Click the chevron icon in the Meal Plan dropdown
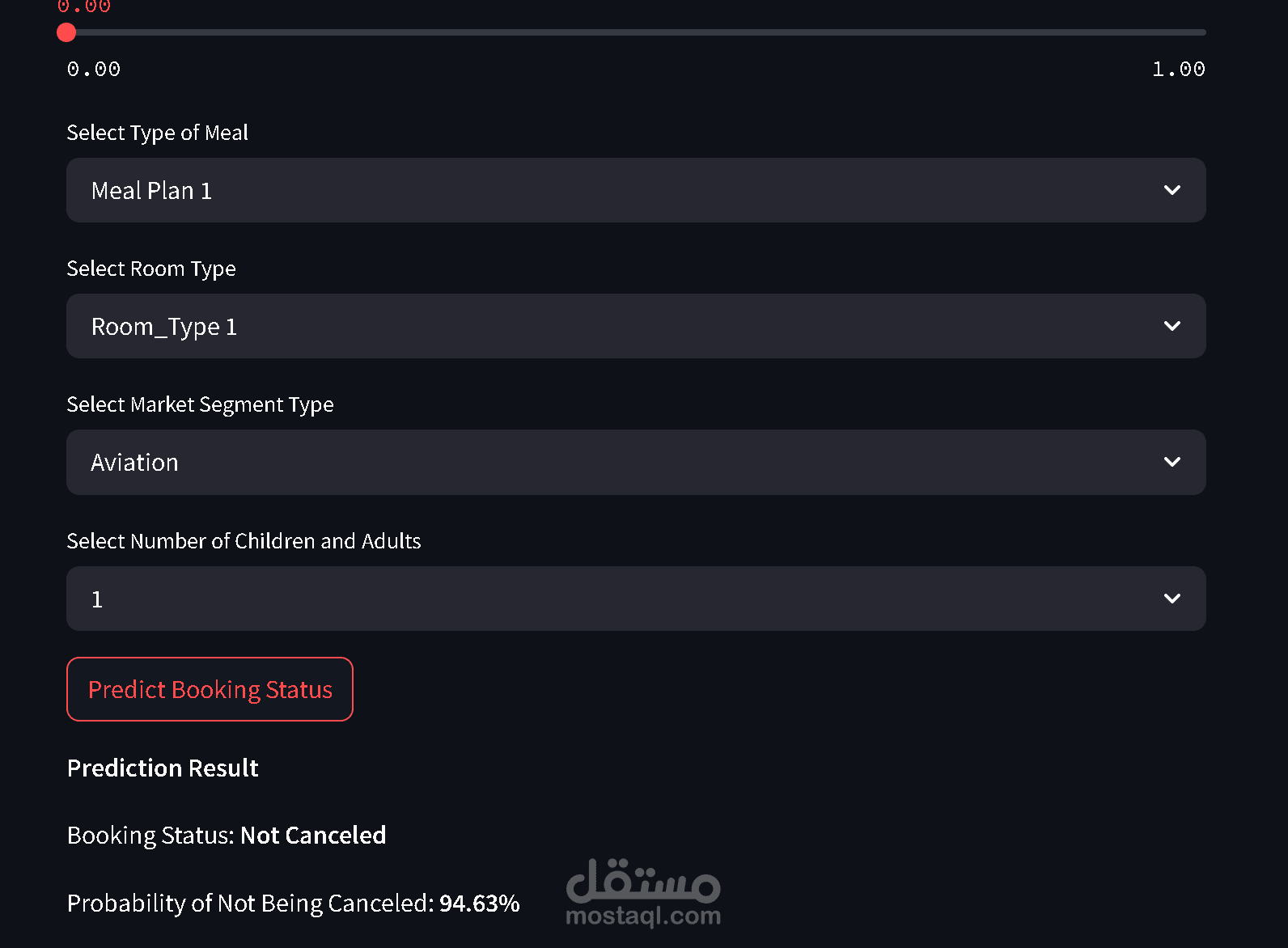This screenshot has height=948, width=1288. (1171, 190)
